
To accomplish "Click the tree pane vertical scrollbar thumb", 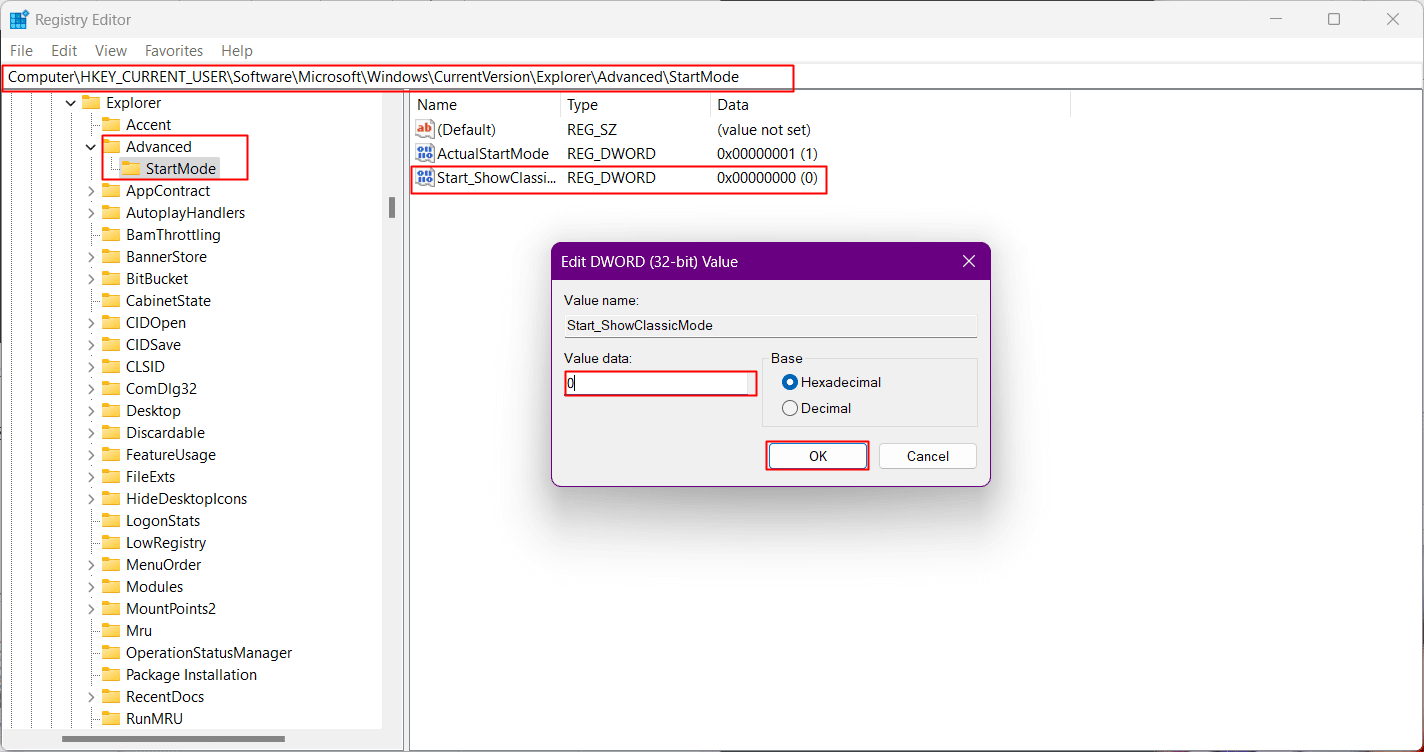I will (392, 207).
